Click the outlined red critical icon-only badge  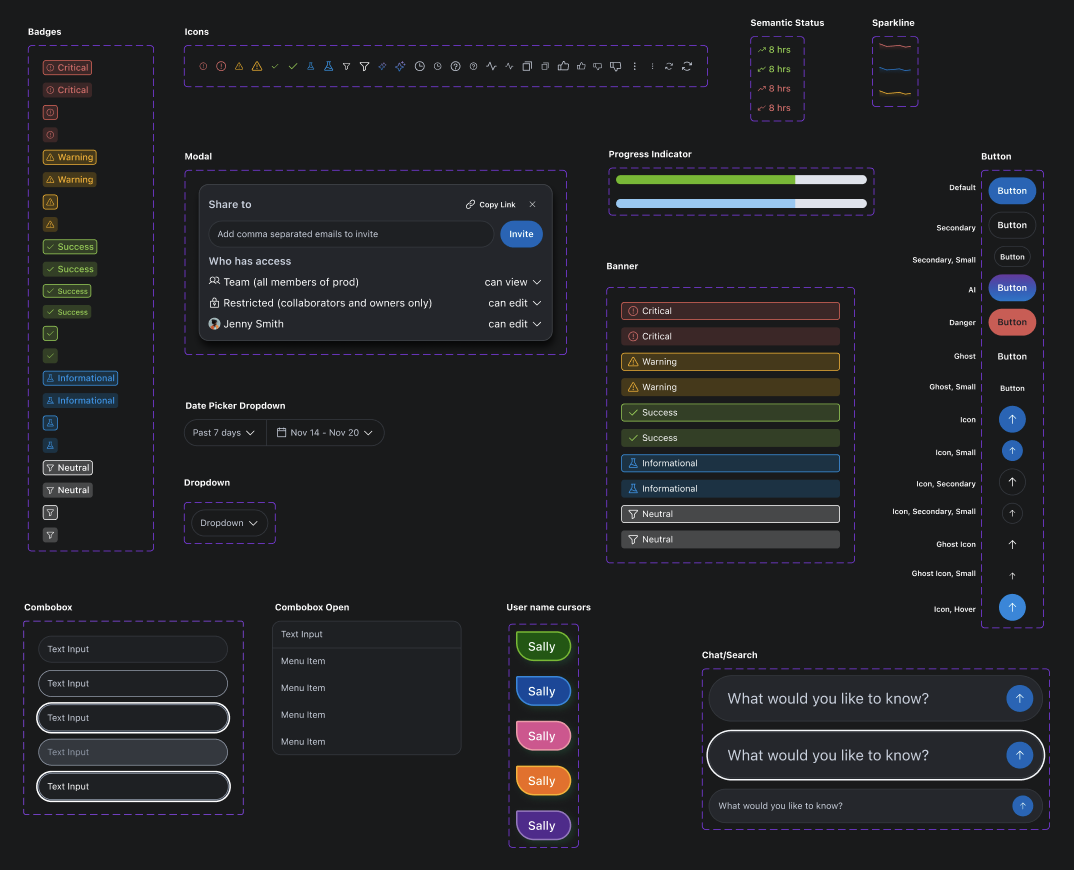point(50,112)
